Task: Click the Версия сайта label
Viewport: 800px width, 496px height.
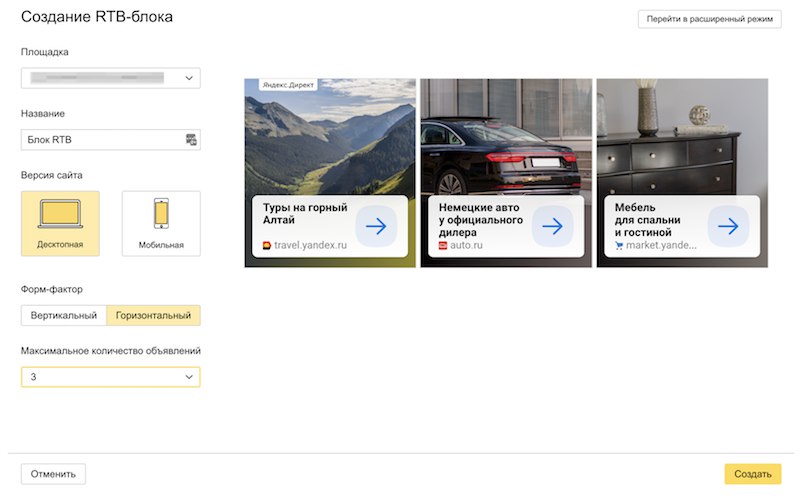Action: 52,175
